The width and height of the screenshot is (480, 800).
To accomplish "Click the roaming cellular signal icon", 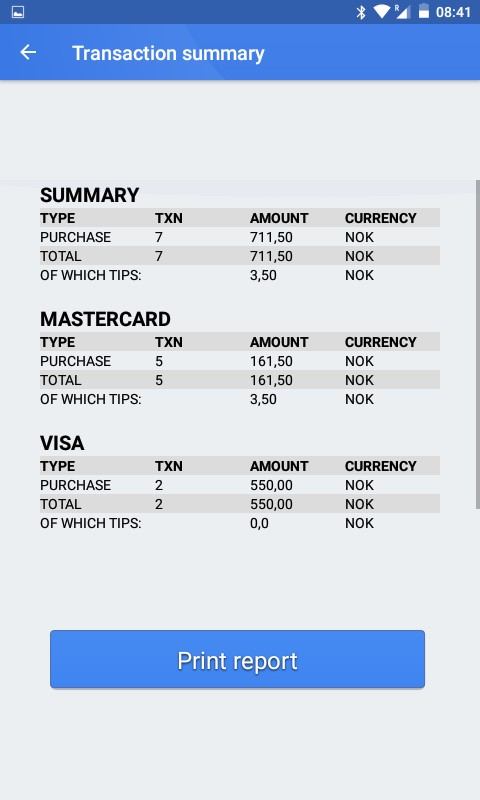I will click(x=402, y=12).
